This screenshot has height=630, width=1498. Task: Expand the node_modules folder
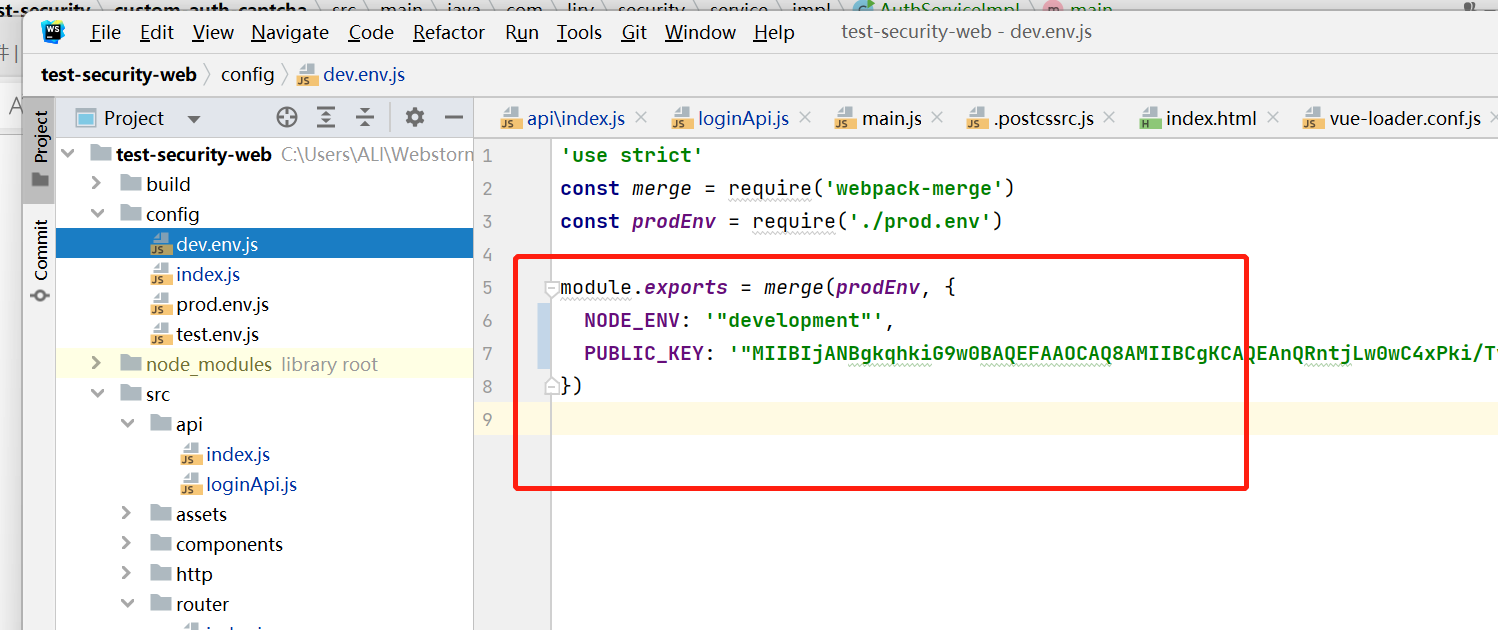point(97,364)
